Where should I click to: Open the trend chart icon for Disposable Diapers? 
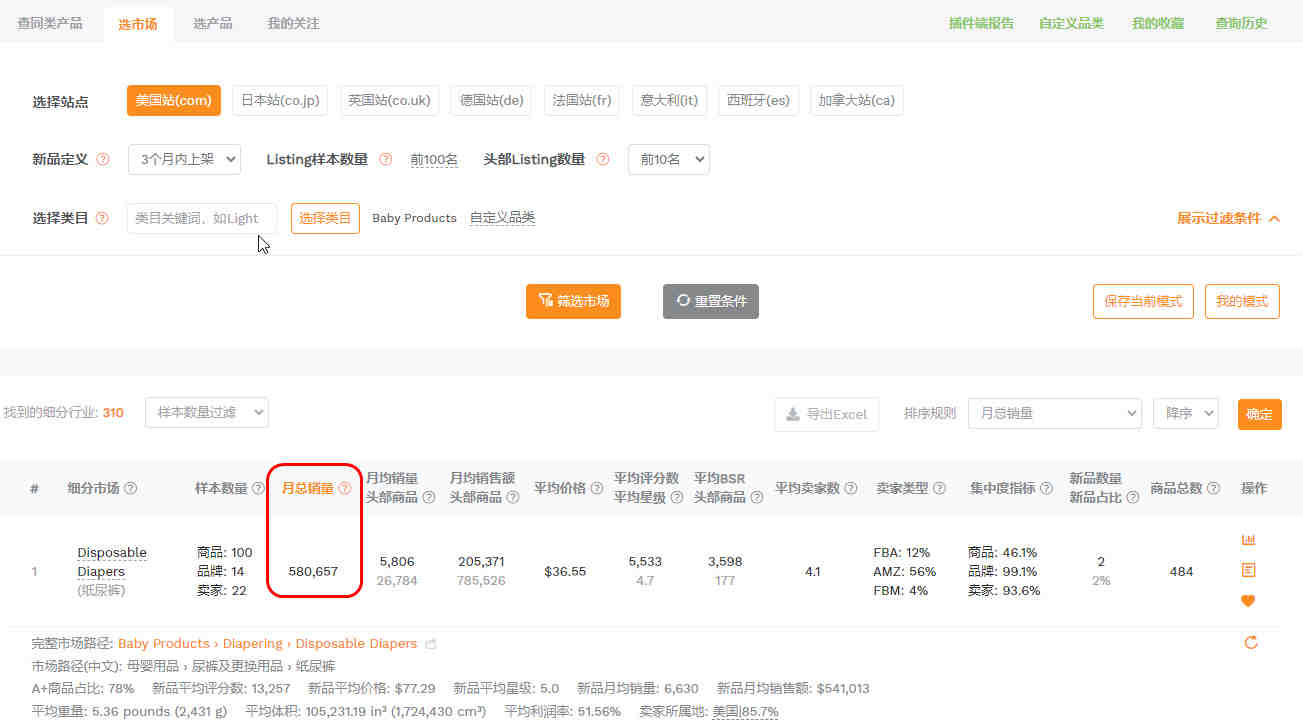pos(1248,540)
